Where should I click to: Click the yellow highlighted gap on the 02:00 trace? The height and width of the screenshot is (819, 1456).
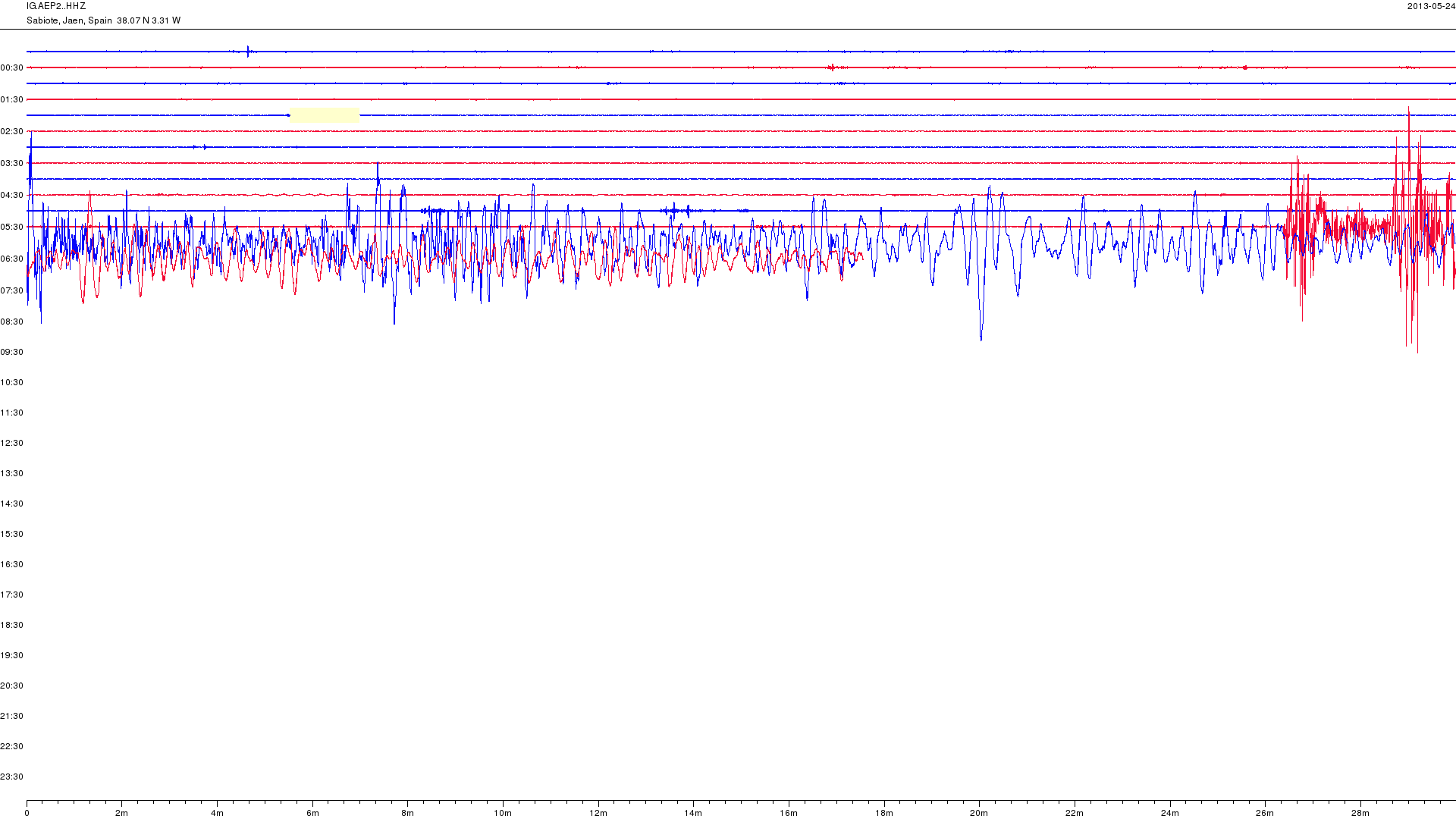pyautogui.click(x=325, y=115)
